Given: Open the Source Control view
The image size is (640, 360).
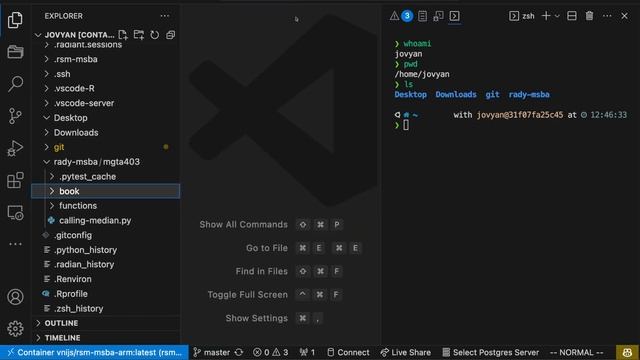Looking at the screenshot, I should click(15, 116).
